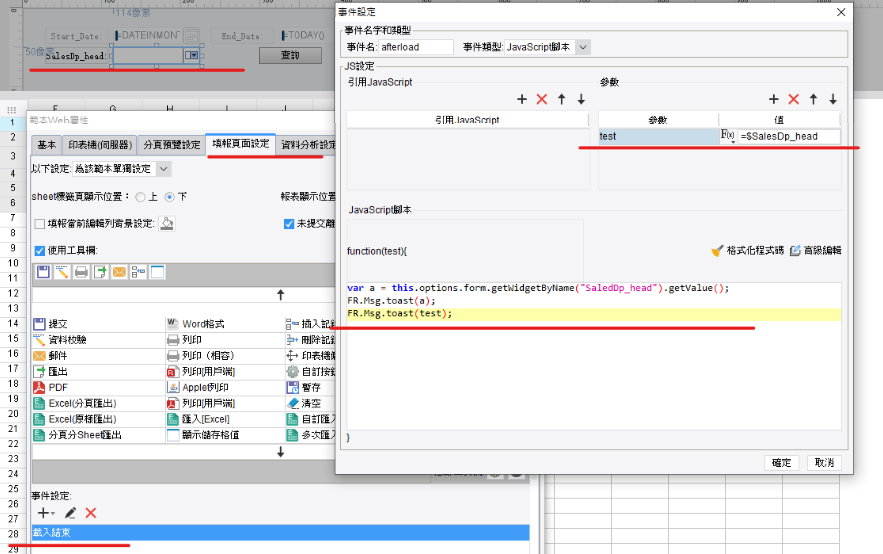
Task: Click the =$SalesDp_head value cell
Action: click(x=788, y=136)
